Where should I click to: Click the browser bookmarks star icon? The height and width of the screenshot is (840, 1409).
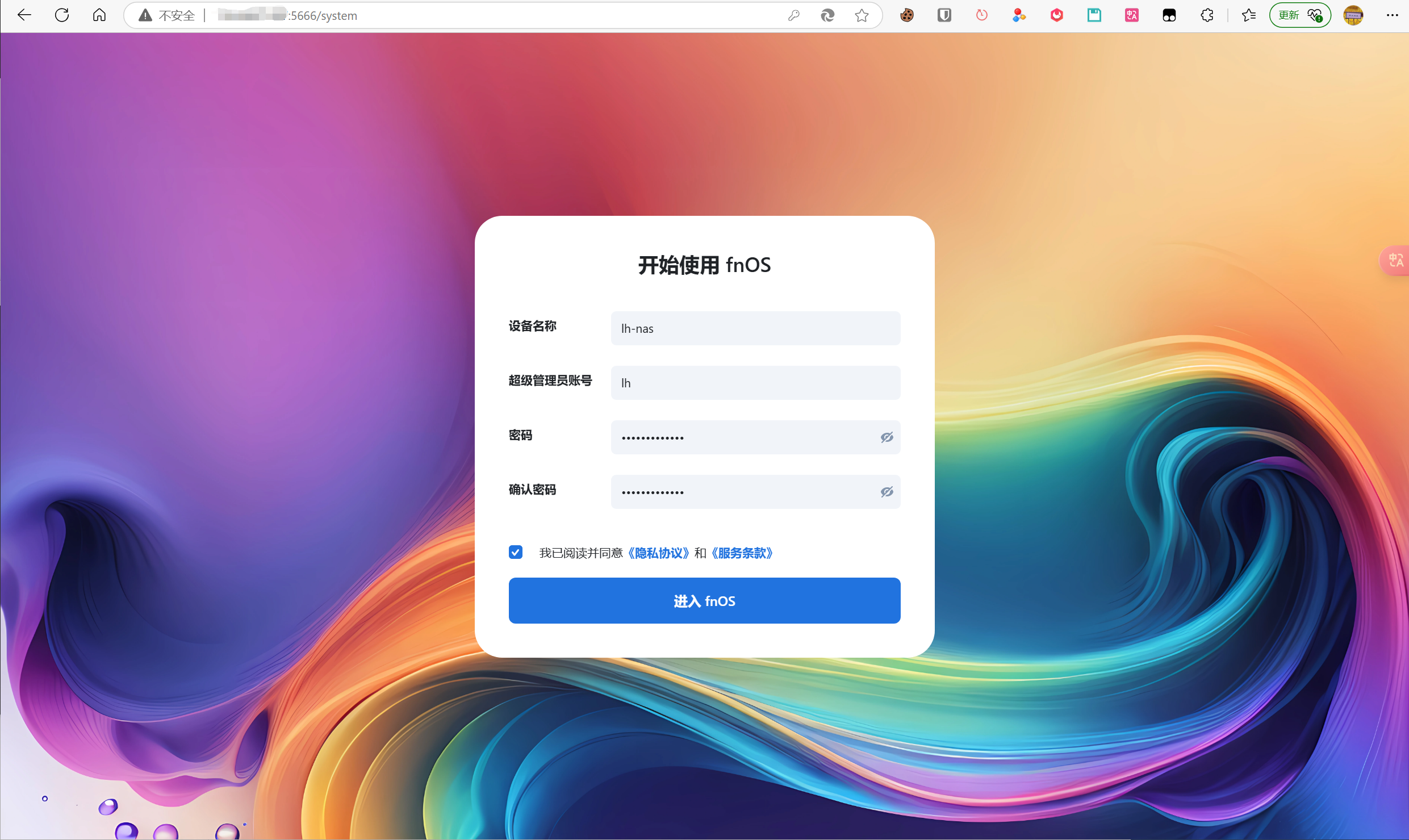click(862, 15)
